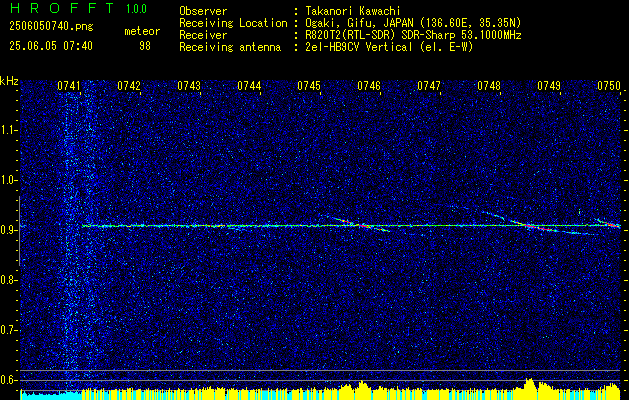The image size is (629, 400).
Task: Click the 1.0 kHz axis label
Action: [x=8, y=181]
